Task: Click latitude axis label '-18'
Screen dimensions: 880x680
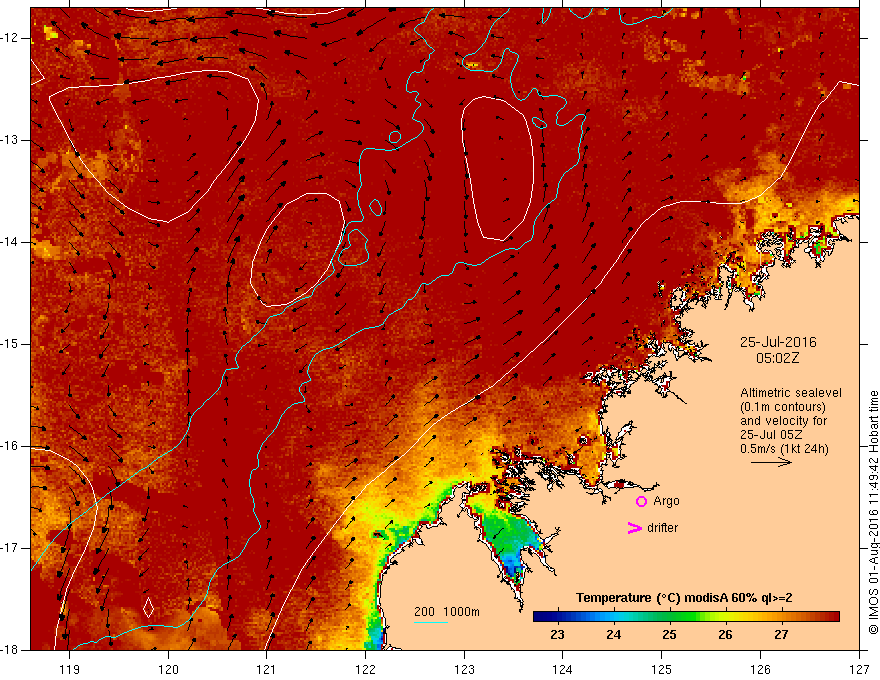Action: [11, 650]
